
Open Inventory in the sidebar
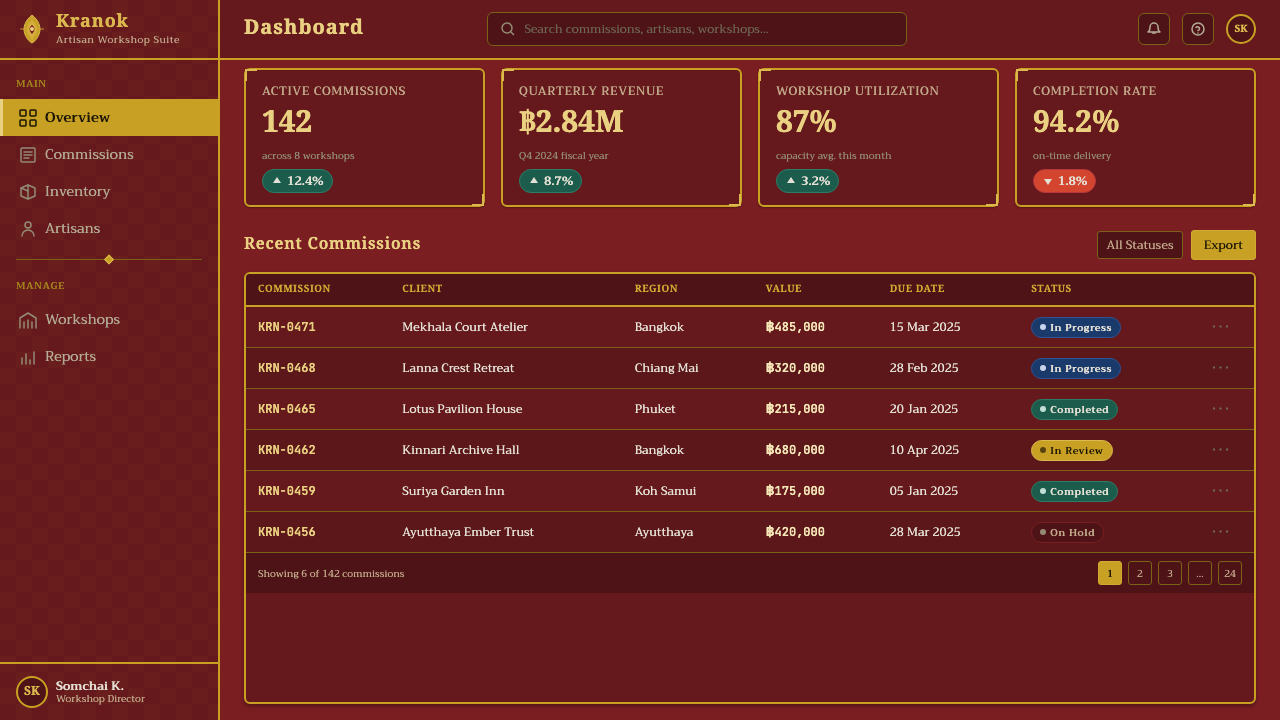click(109, 192)
